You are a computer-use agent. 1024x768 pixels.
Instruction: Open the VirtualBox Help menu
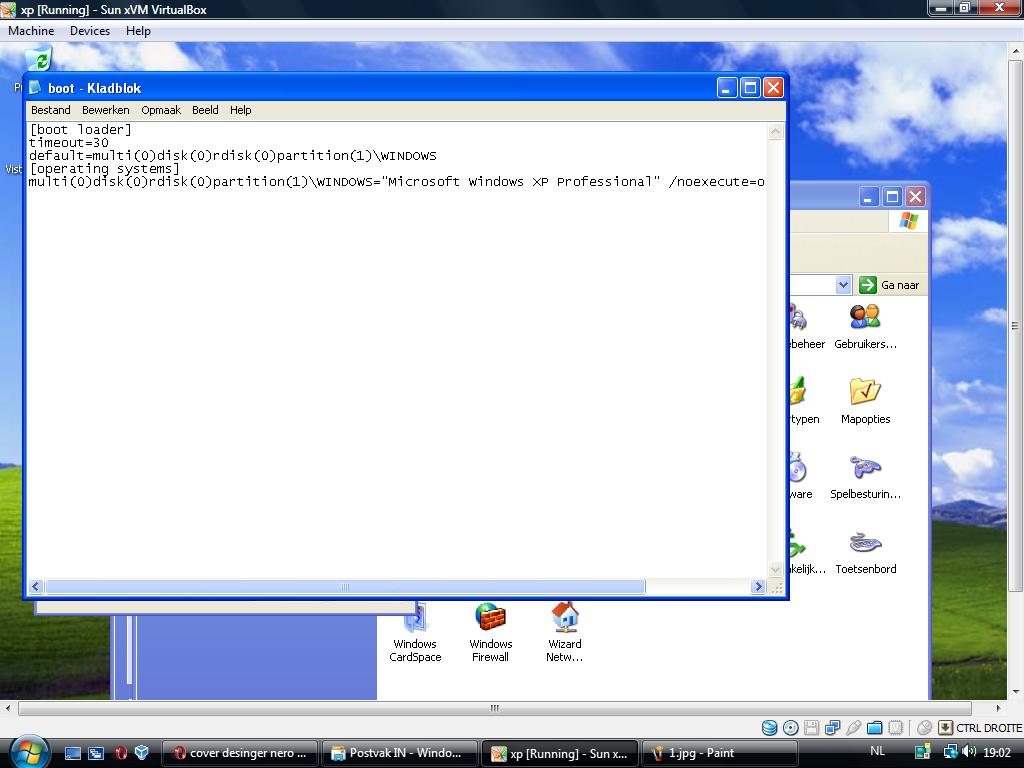point(138,31)
